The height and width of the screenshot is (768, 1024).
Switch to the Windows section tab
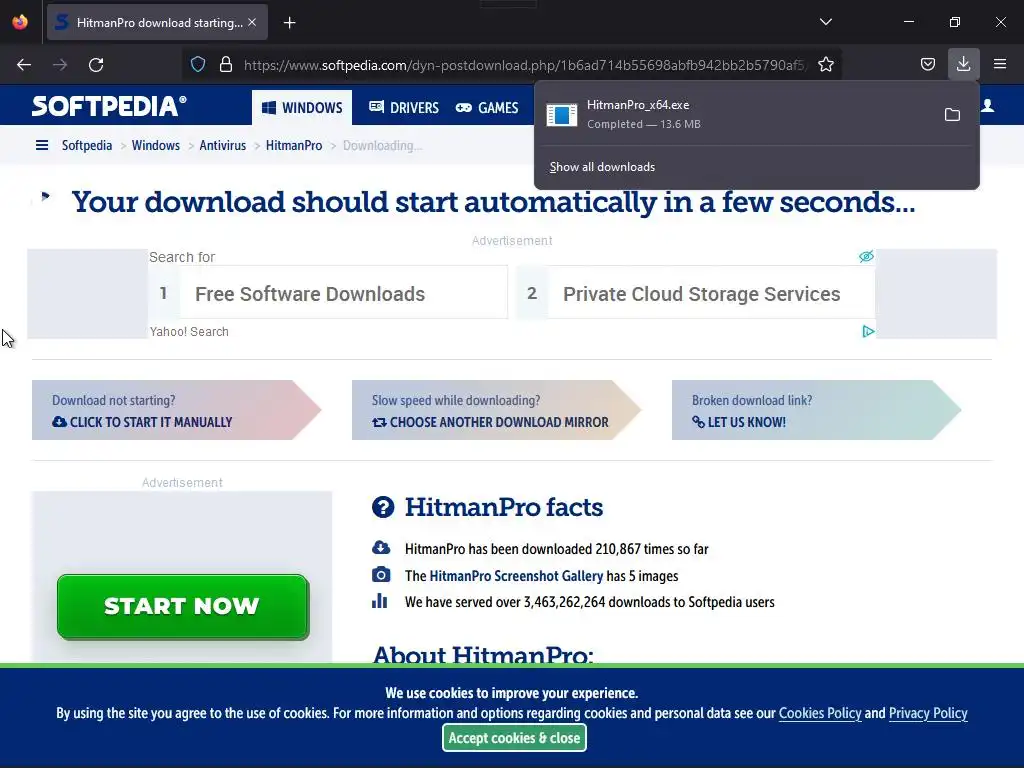point(302,108)
